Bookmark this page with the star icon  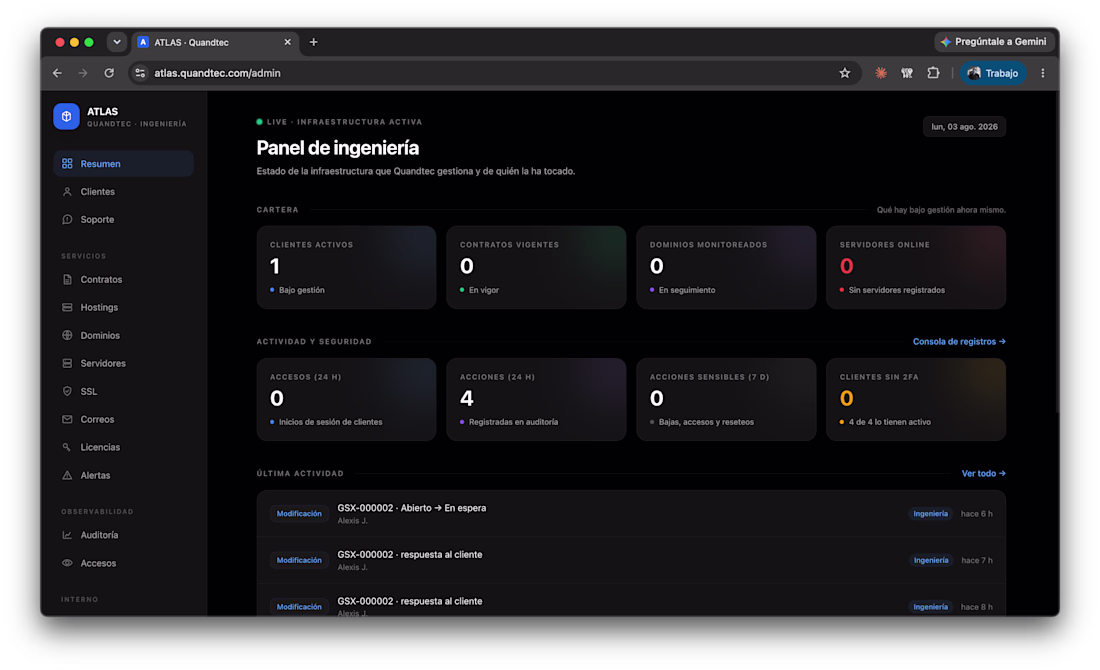pyautogui.click(x=845, y=73)
